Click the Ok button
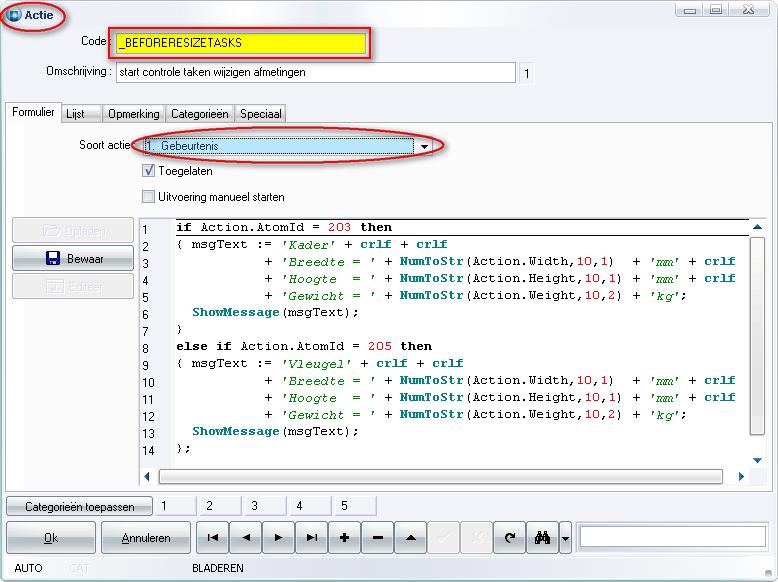This screenshot has width=778, height=582. [x=51, y=538]
